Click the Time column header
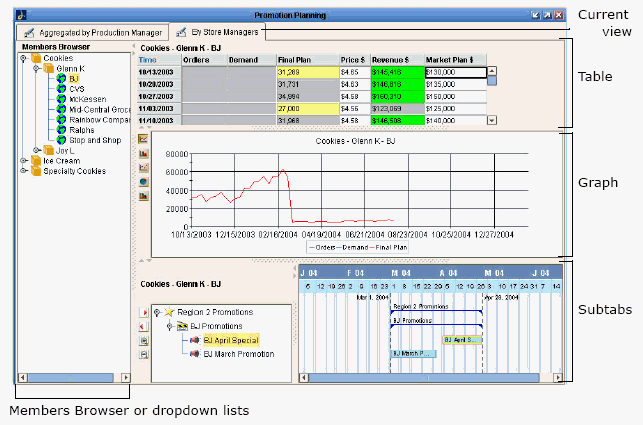This screenshot has width=643, height=425. click(159, 60)
